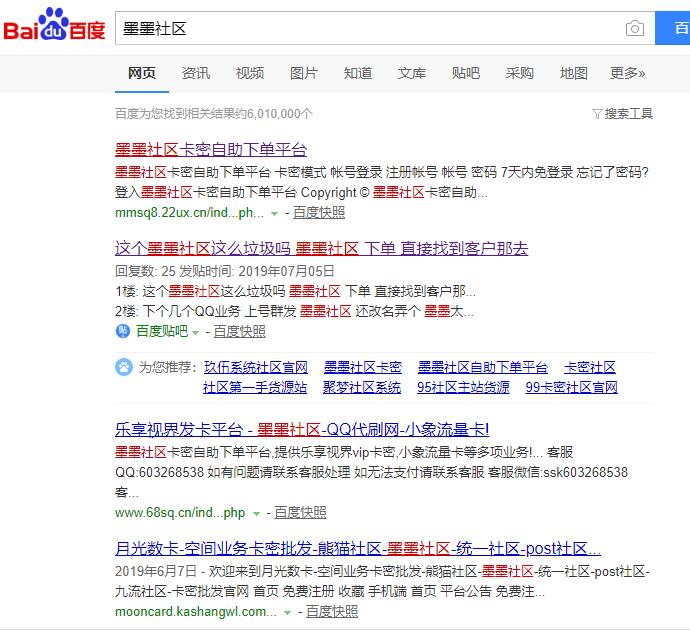Expand dropdown arrow after 百度贴吧

pos(195,332)
